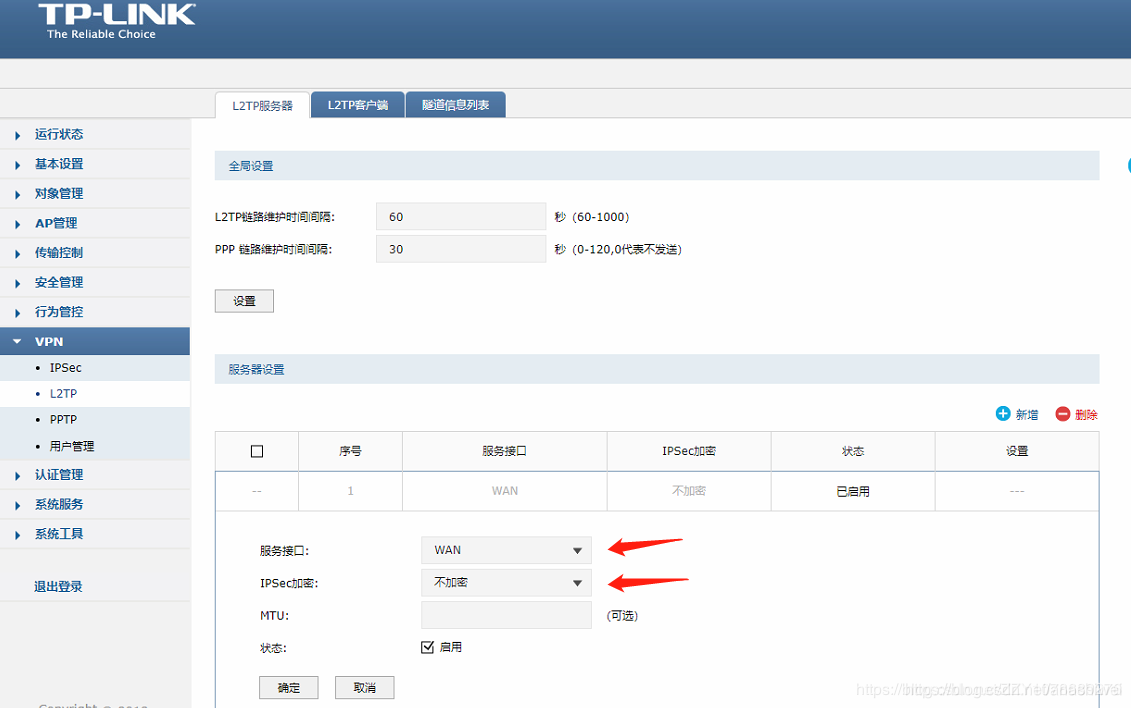Viewport: 1131px width, 708px height.
Task: Switch to the 隧道信息列表 tab
Action: click(x=455, y=105)
